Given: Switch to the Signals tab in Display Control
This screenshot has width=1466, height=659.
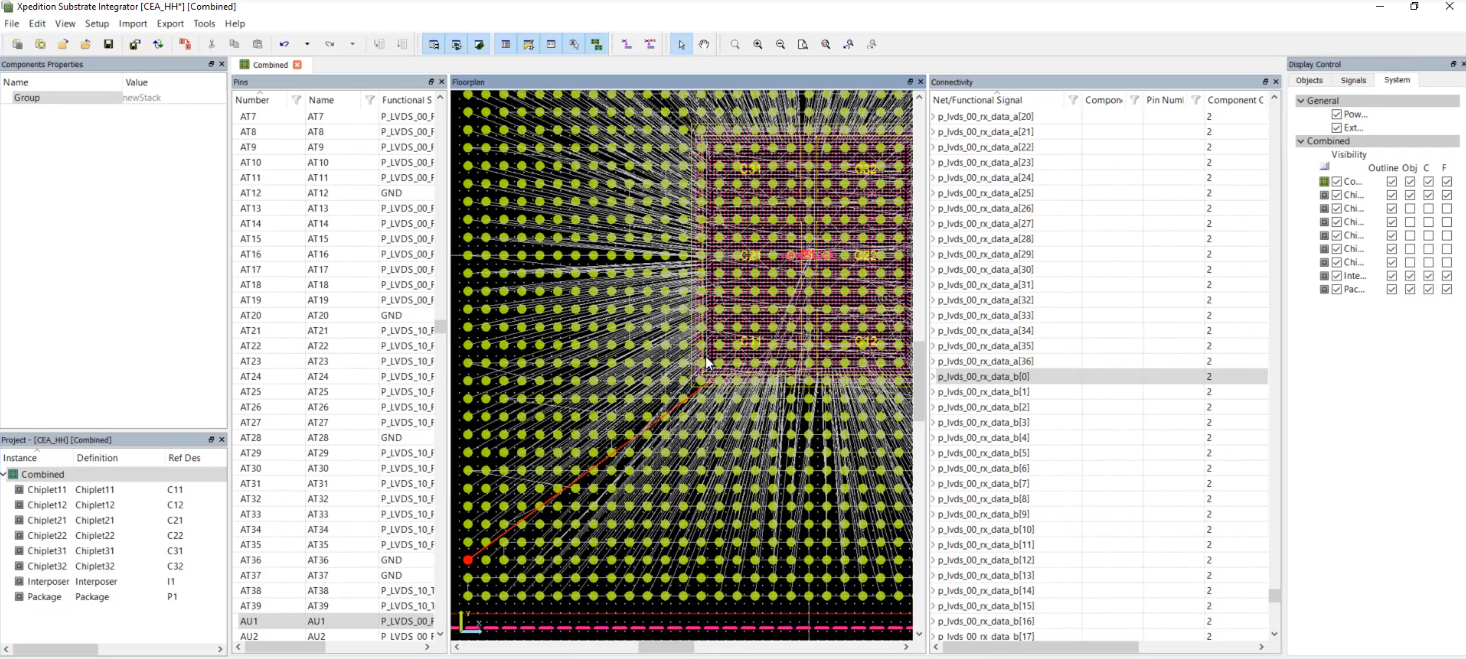Looking at the screenshot, I should coord(1353,80).
